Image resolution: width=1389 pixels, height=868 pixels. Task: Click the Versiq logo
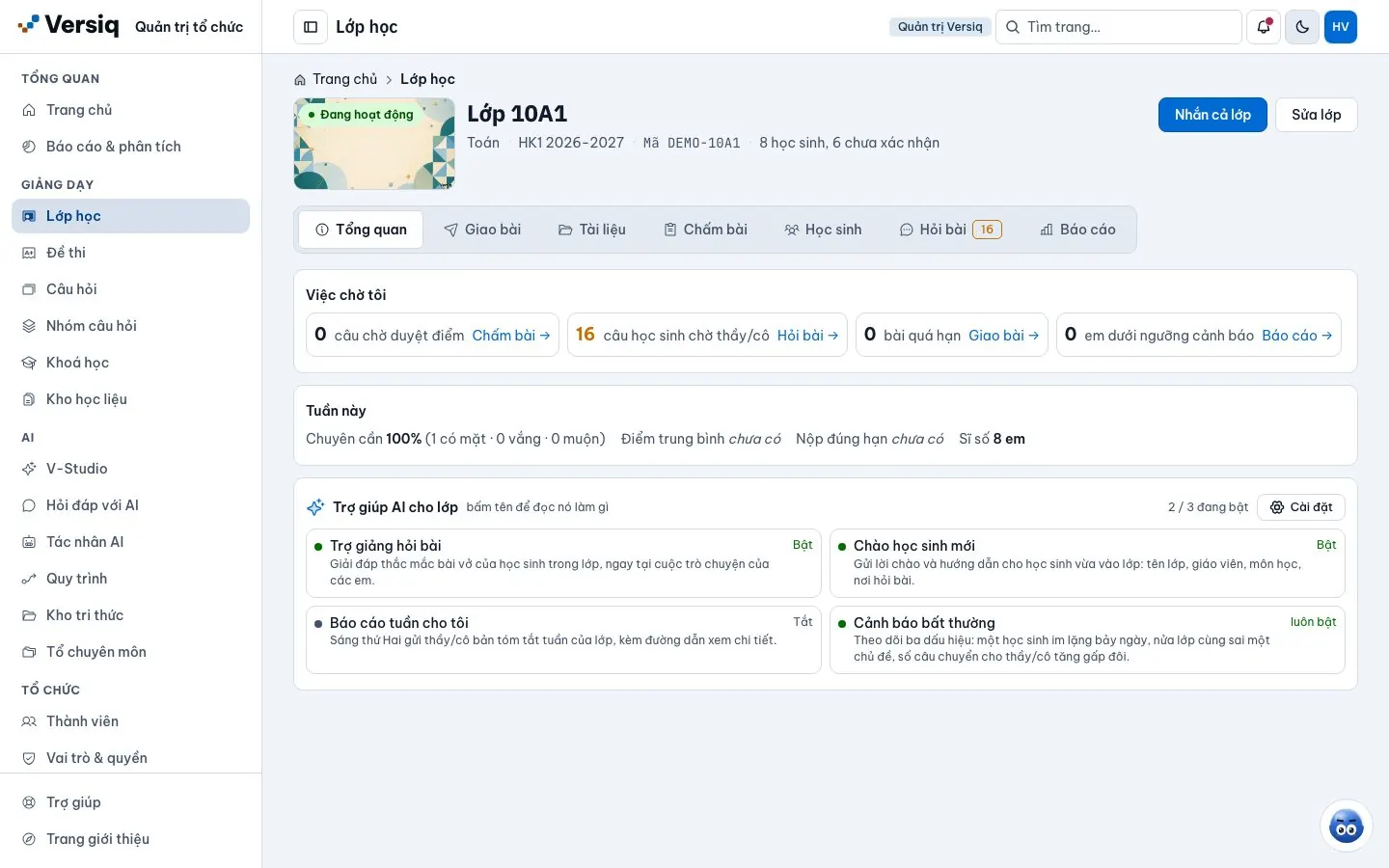68,26
